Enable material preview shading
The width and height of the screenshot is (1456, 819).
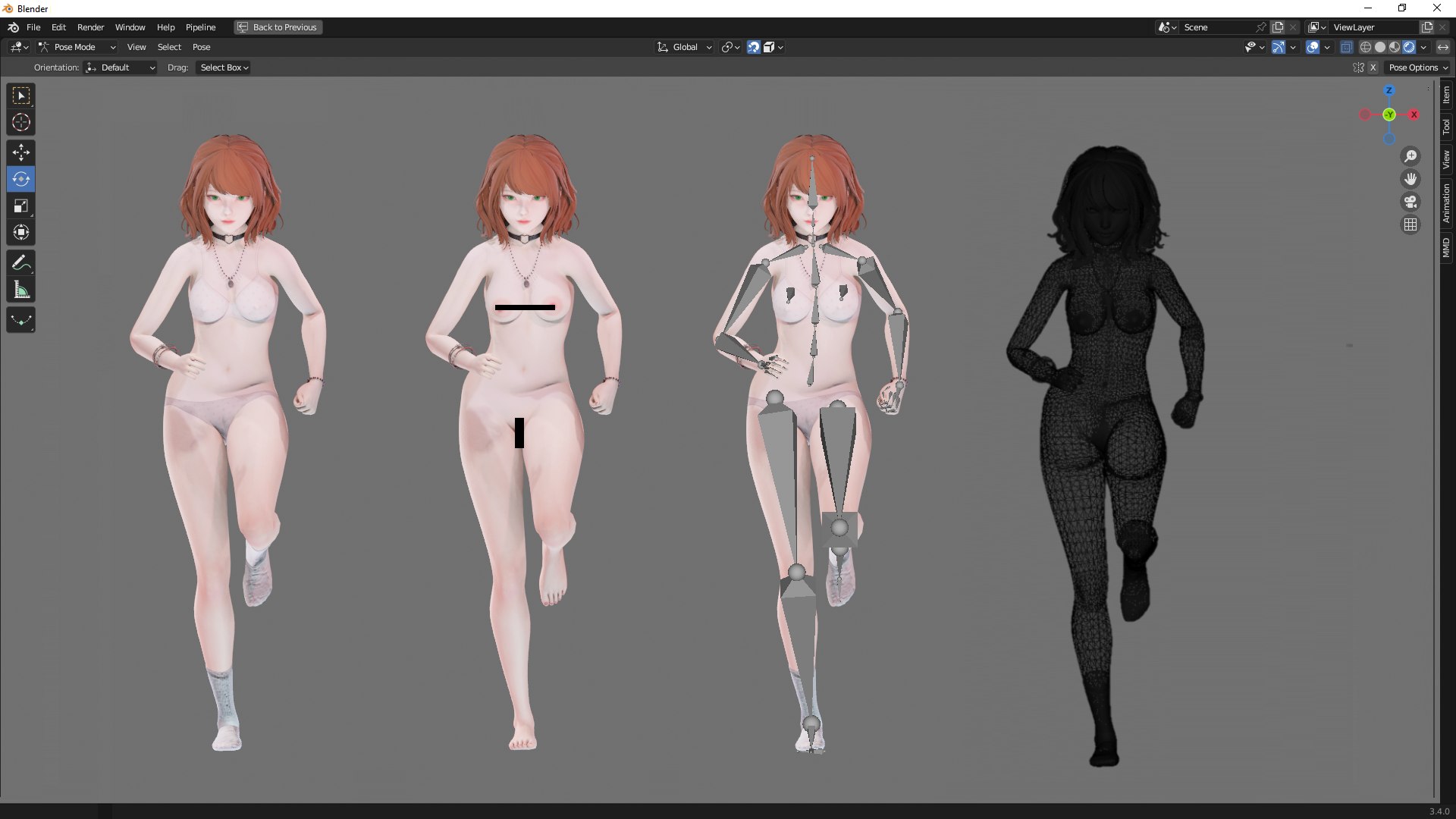[x=1395, y=47]
